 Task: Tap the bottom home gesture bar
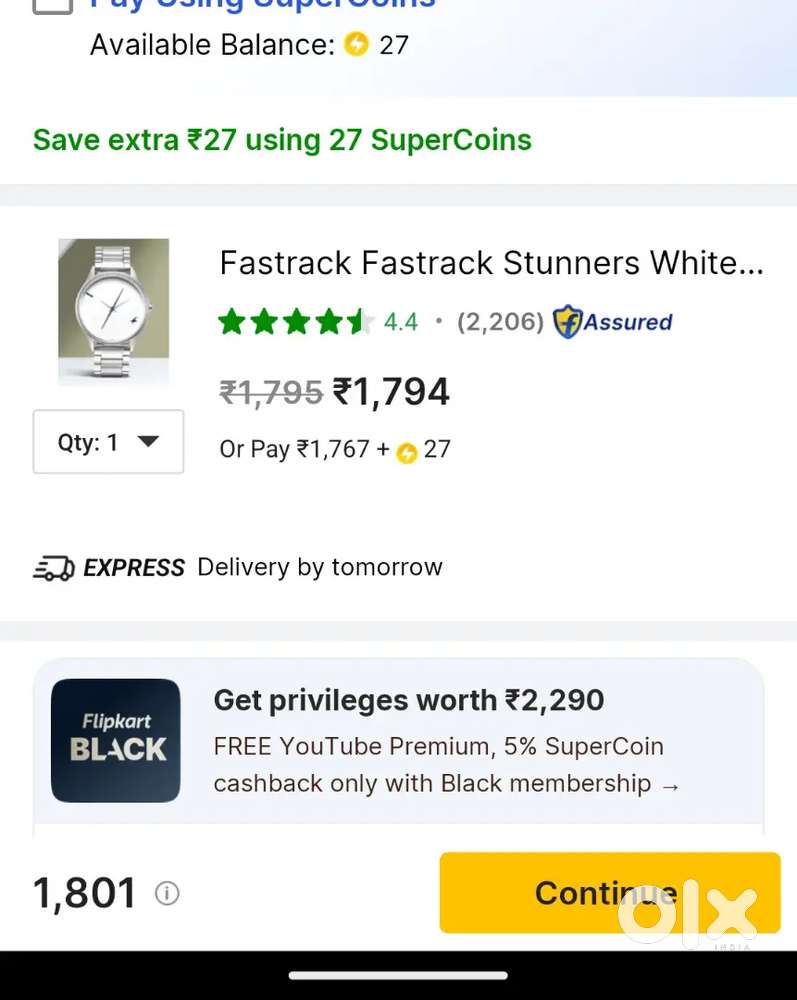398,975
